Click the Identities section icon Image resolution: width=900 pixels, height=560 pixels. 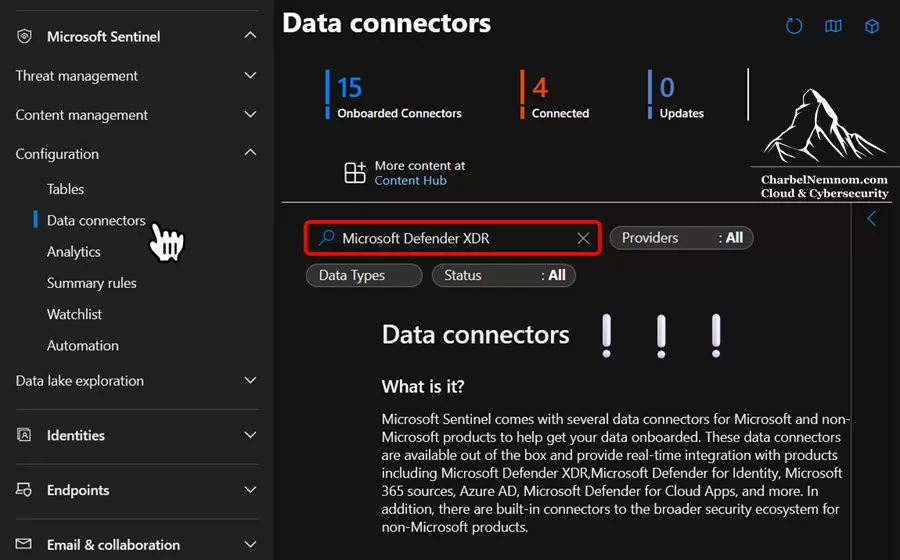coord(24,435)
